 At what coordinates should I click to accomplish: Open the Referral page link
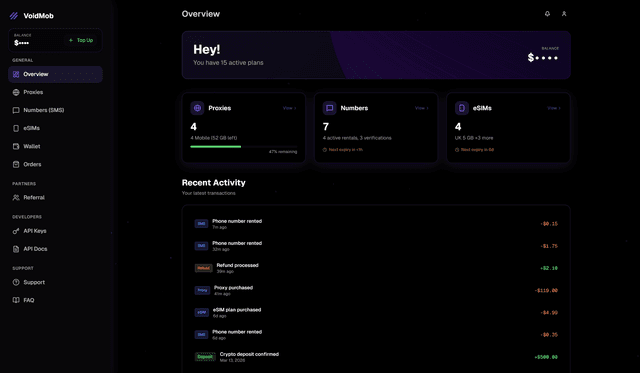coord(55,198)
